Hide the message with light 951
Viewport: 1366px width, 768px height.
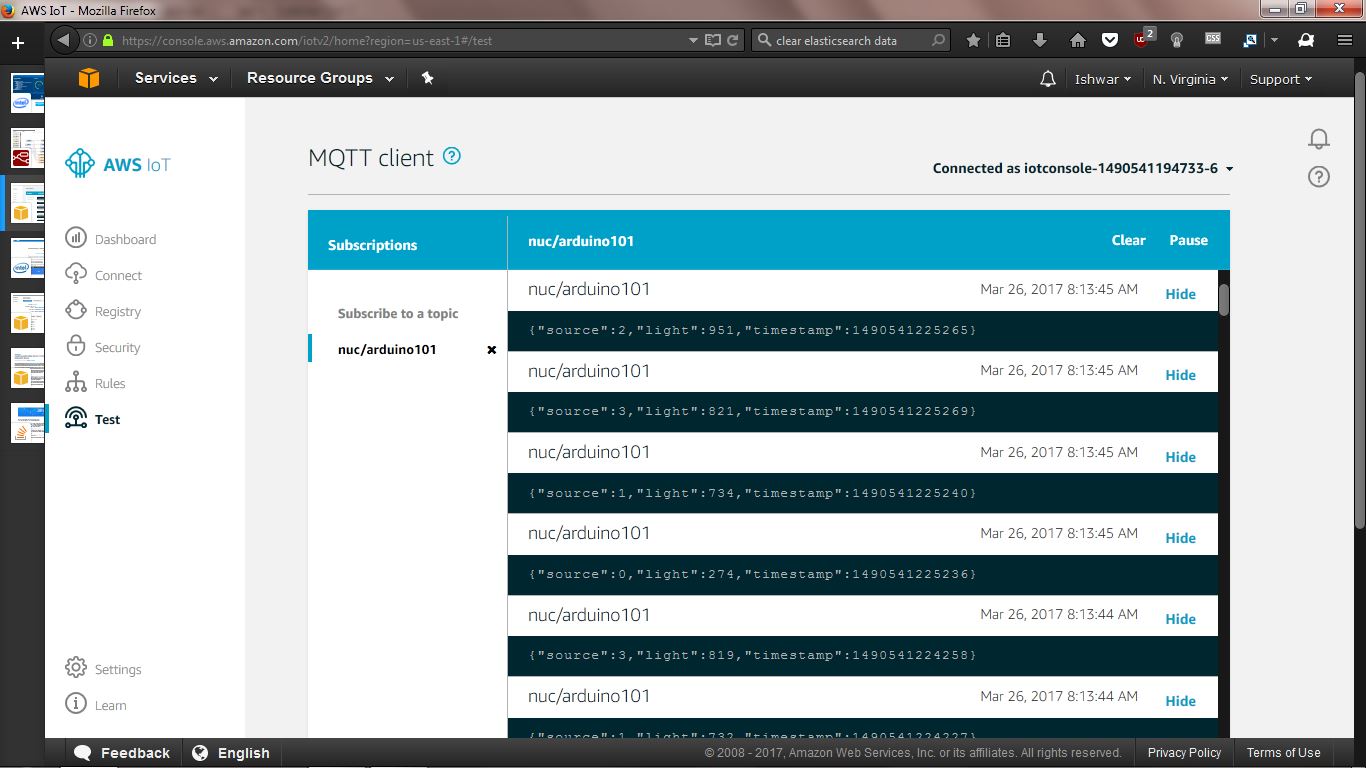(x=1181, y=294)
